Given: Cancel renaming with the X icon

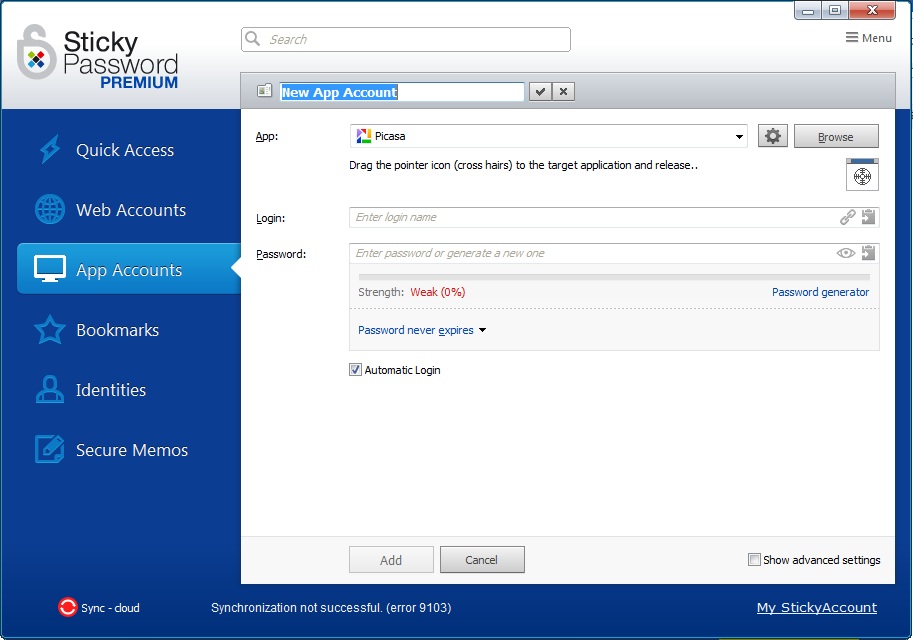Looking at the screenshot, I should pos(563,91).
